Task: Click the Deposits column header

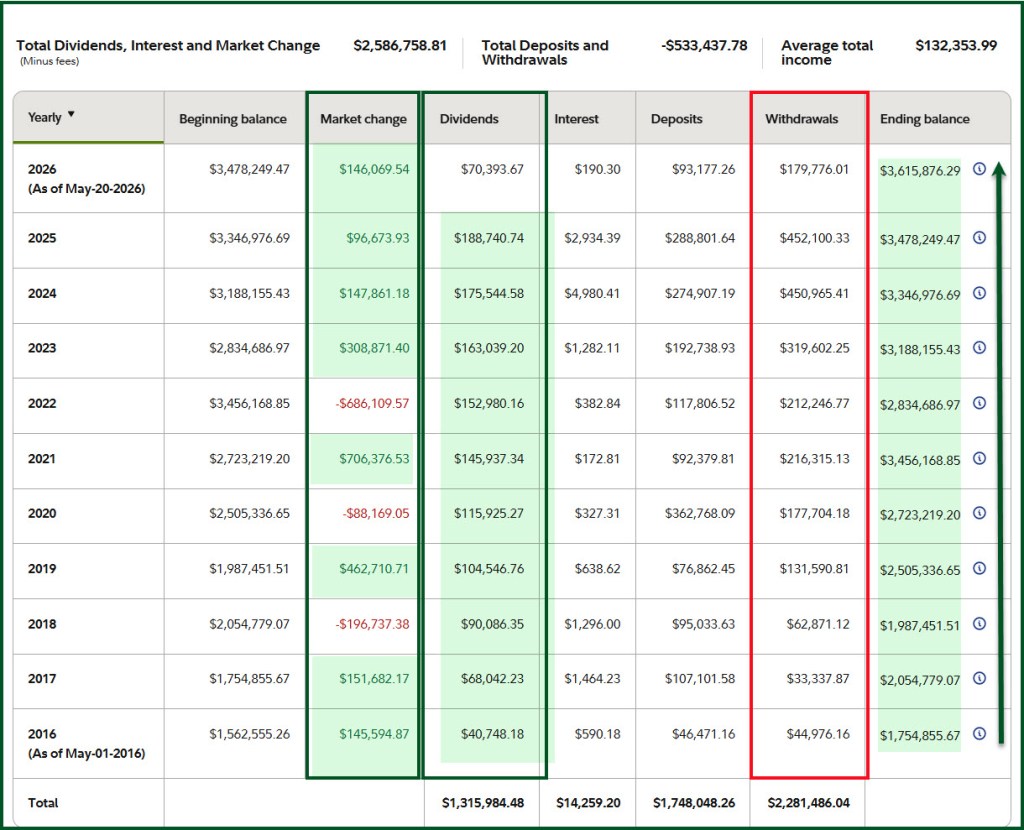Action: pos(677,119)
